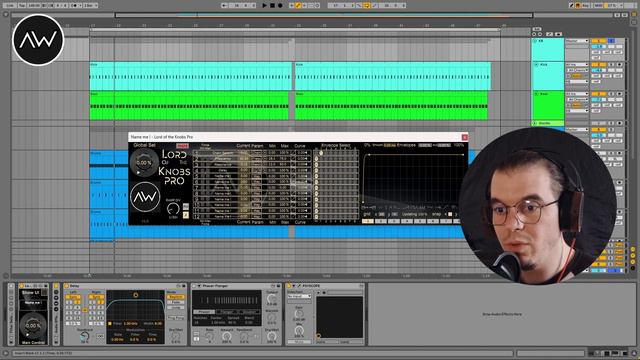Open the Kick track input type dropdown
Viewport: 640px width, 360px height.
click(577, 64)
